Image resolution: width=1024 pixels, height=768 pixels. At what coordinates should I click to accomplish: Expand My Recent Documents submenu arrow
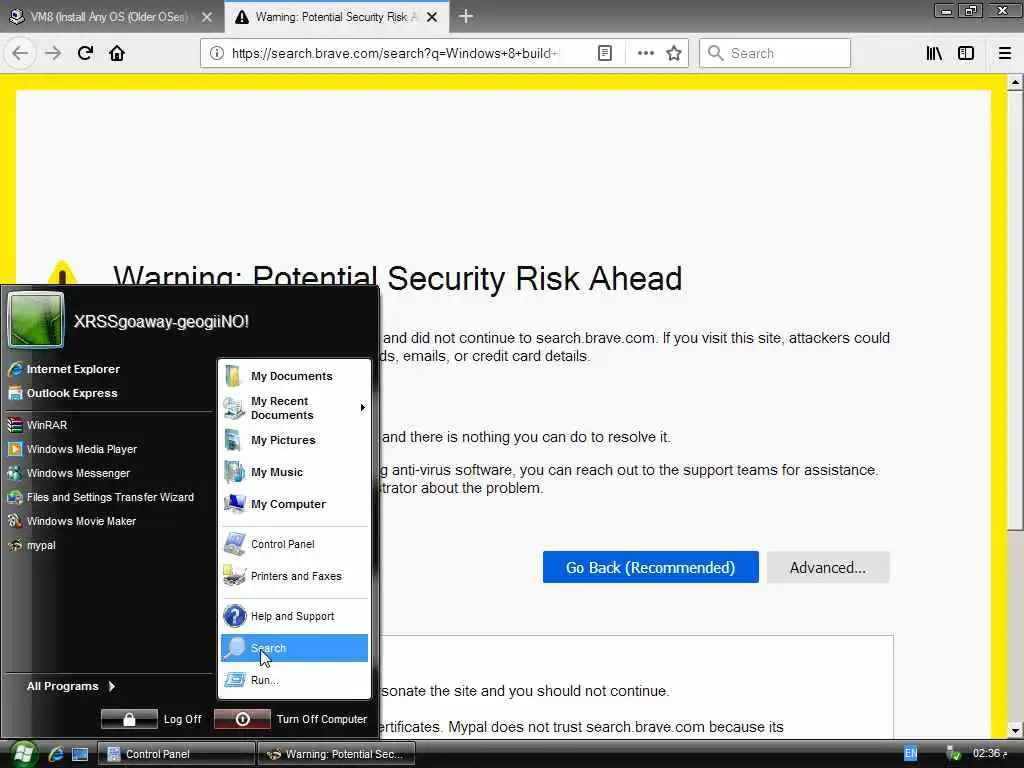point(362,408)
